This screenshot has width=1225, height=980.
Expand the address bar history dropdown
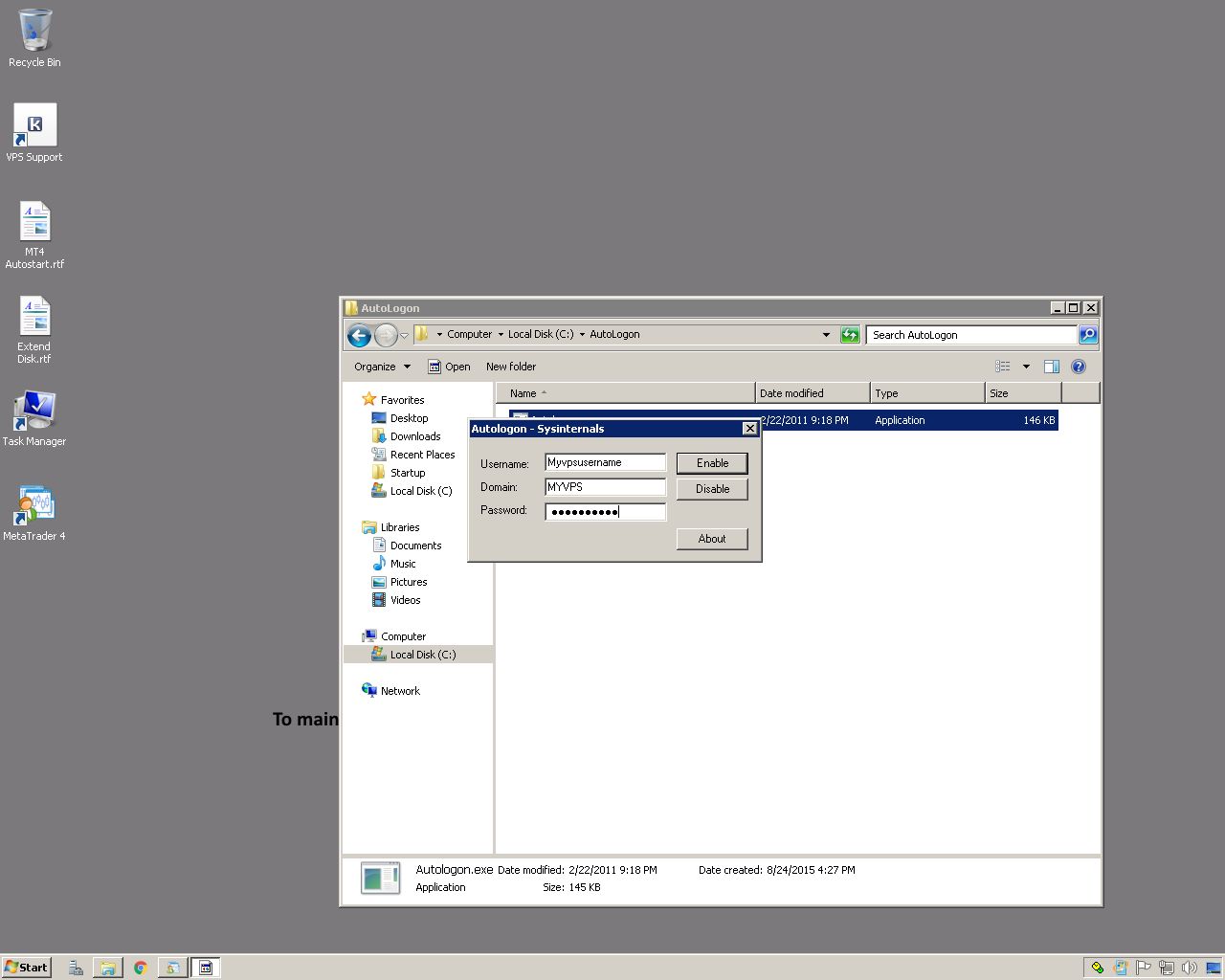click(x=826, y=335)
